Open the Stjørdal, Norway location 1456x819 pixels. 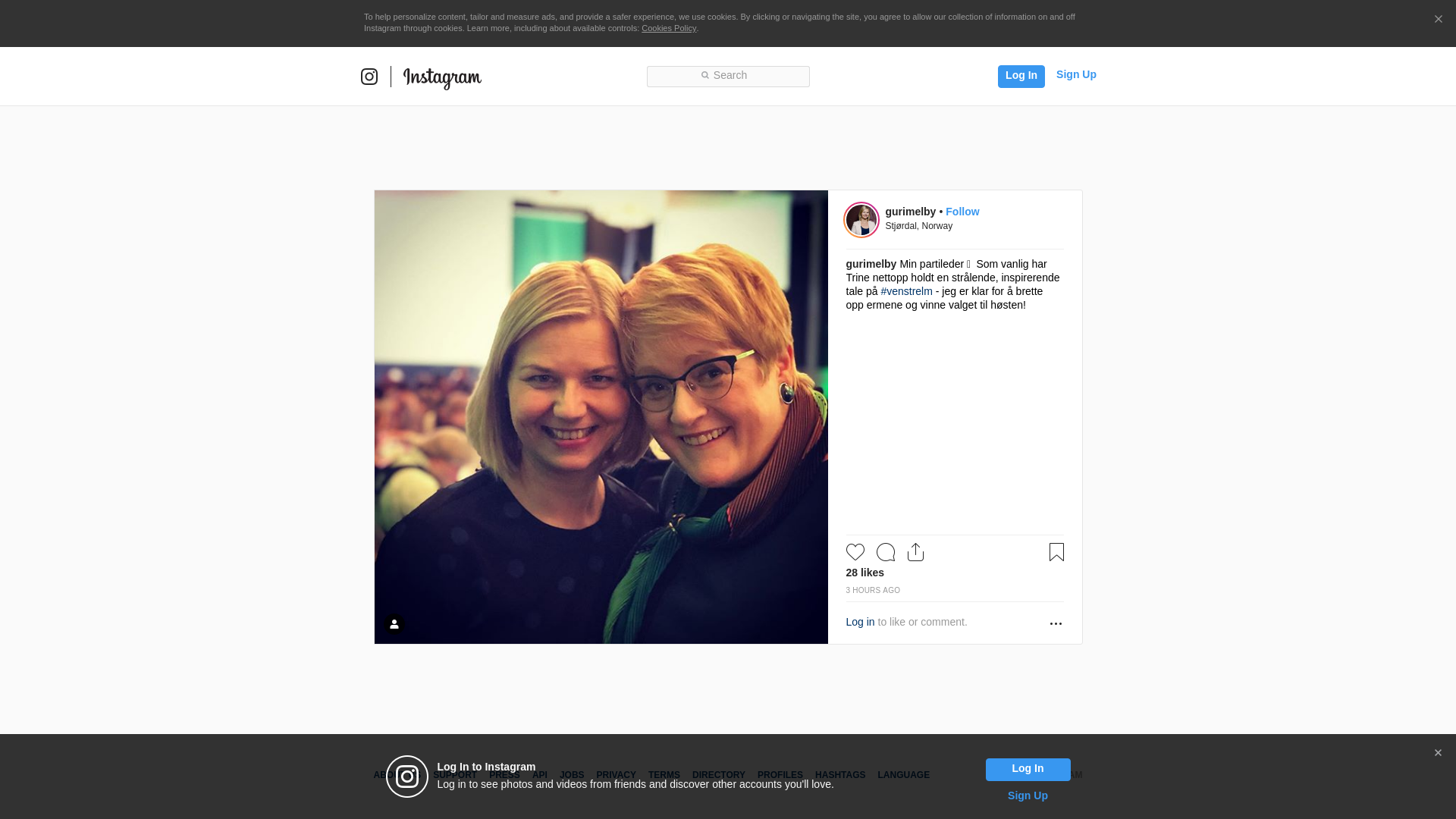click(x=919, y=226)
